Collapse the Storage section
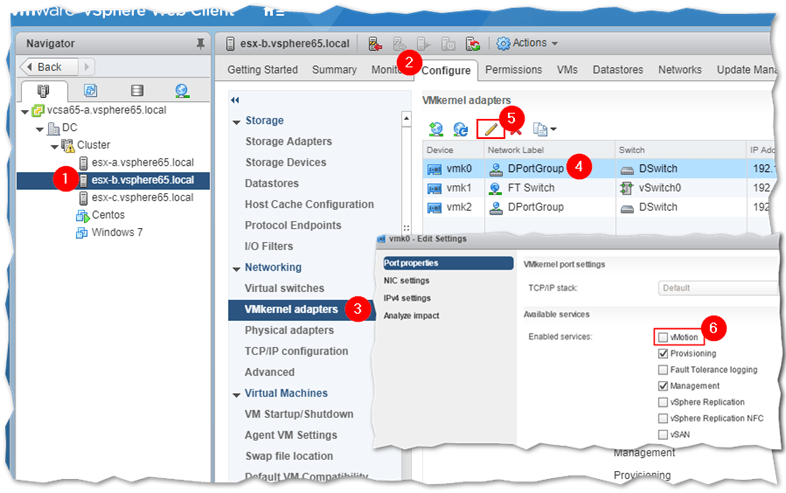This screenshot has width=786, height=493. pos(237,122)
